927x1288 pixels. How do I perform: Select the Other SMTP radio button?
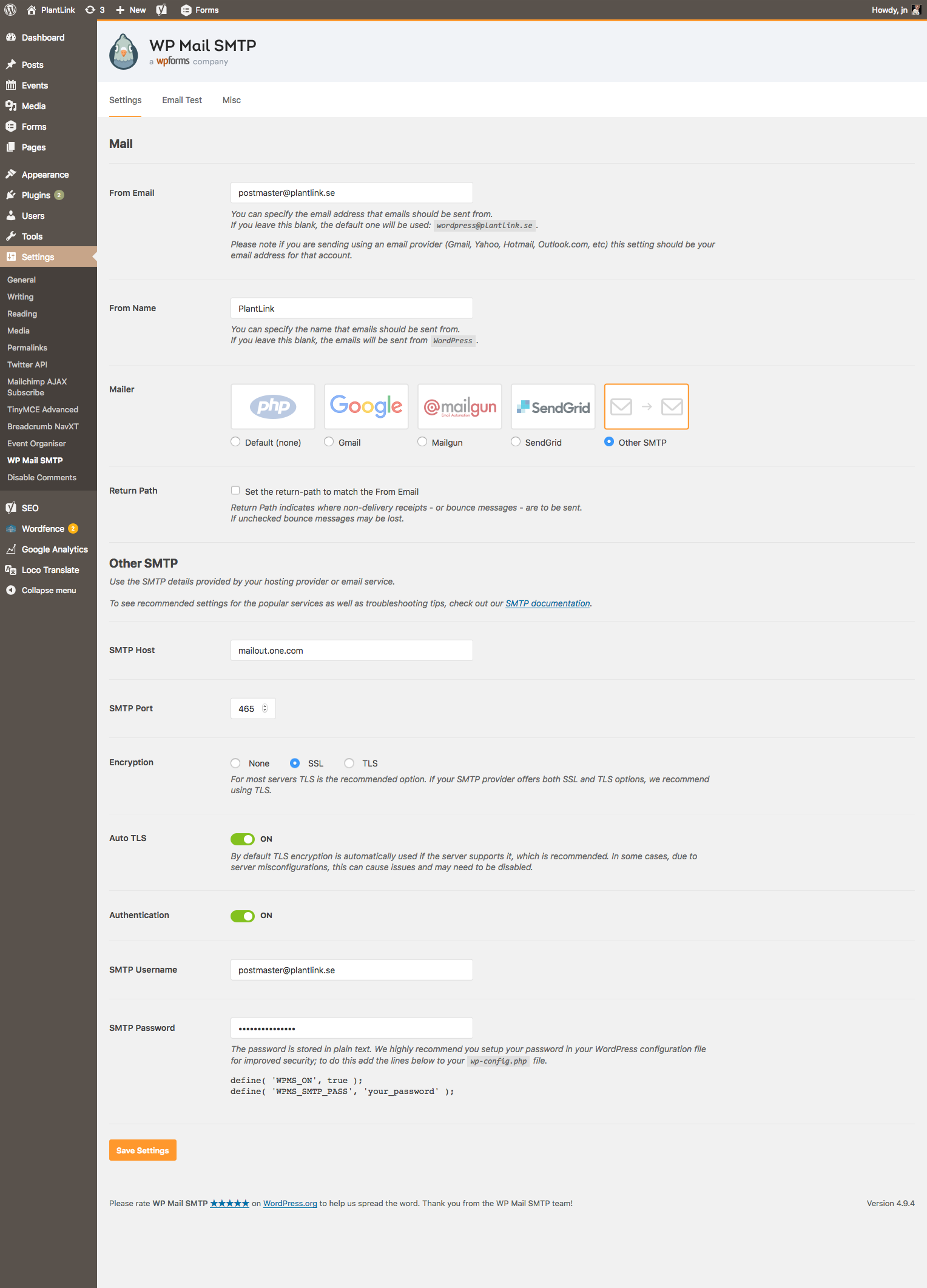click(x=609, y=441)
